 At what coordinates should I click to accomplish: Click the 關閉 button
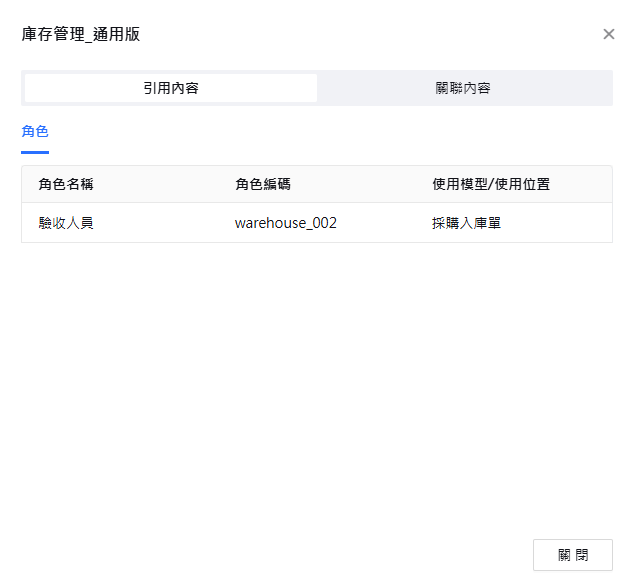(573, 554)
